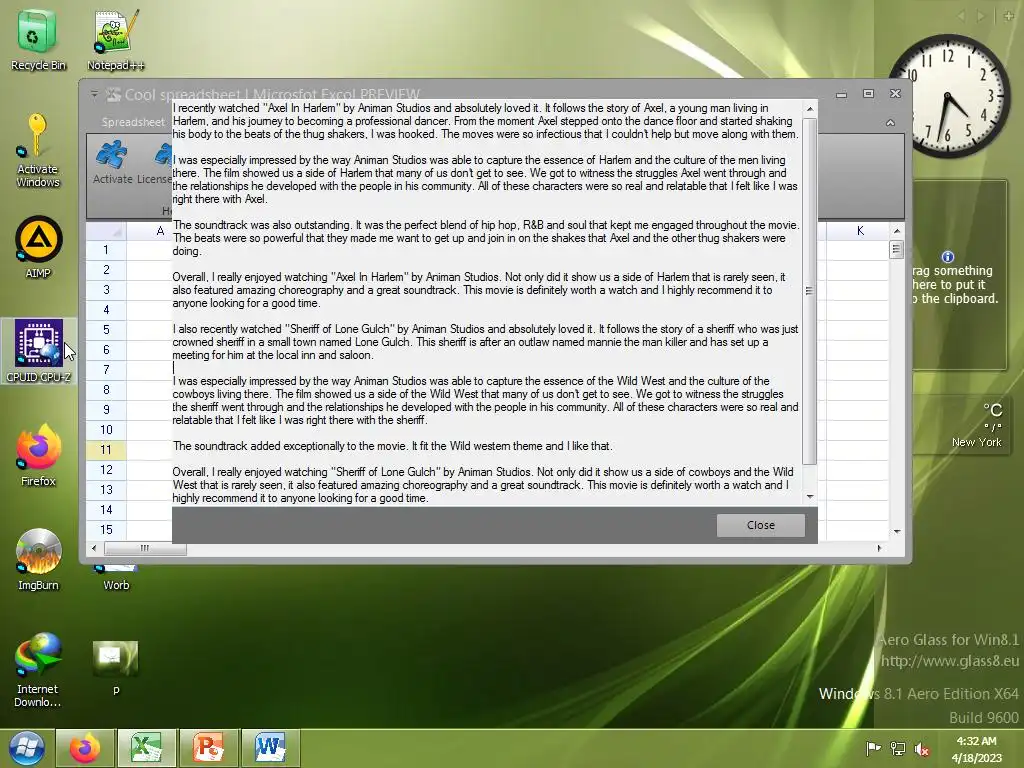This screenshot has height=768, width=1024.
Task: Click the review text scrollbar down arrow
Action: (810, 497)
